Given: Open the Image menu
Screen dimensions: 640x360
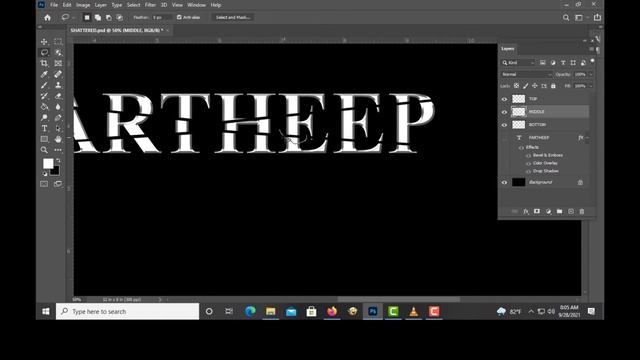Looking at the screenshot, I should (83, 5).
